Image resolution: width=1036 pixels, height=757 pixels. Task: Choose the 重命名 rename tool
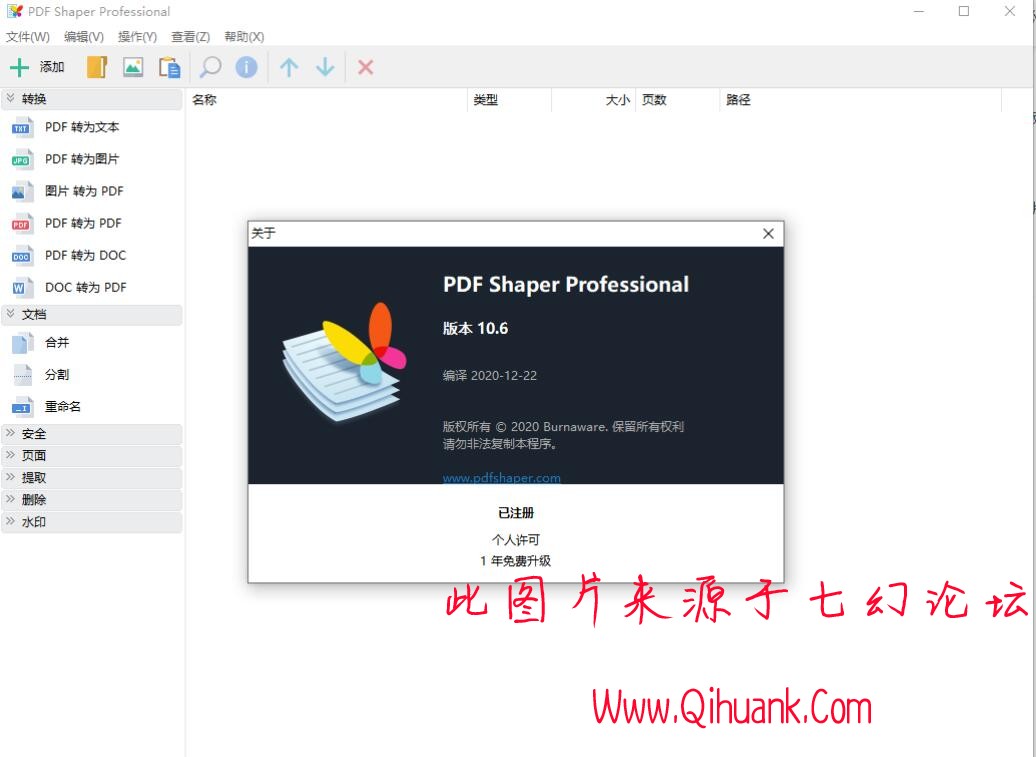tap(63, 407)
